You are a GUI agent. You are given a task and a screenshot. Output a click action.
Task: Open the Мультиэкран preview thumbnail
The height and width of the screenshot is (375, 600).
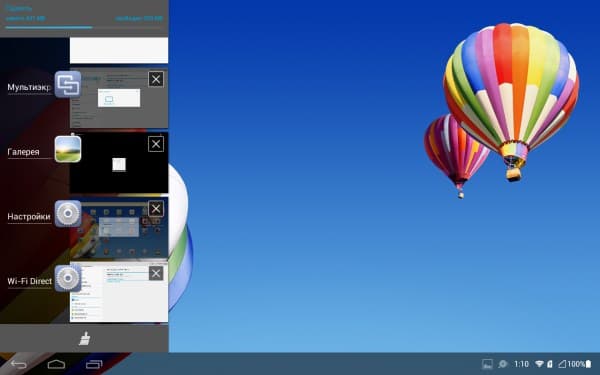[119, 98]
